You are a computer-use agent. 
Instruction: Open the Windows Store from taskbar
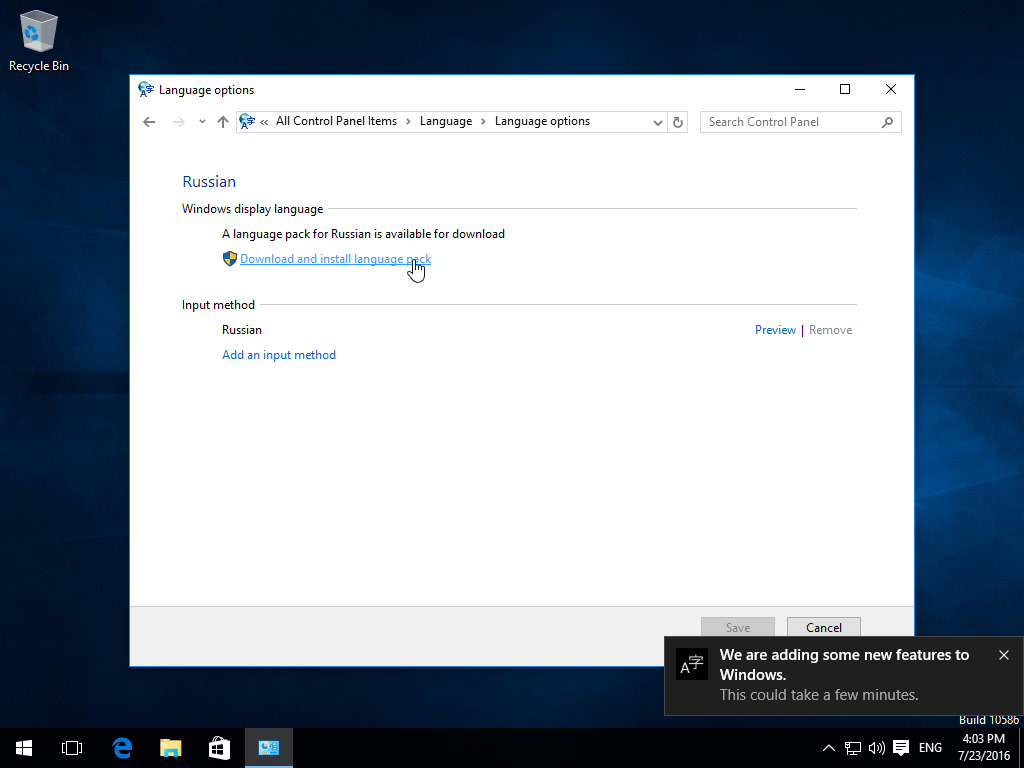pos(219,748)
